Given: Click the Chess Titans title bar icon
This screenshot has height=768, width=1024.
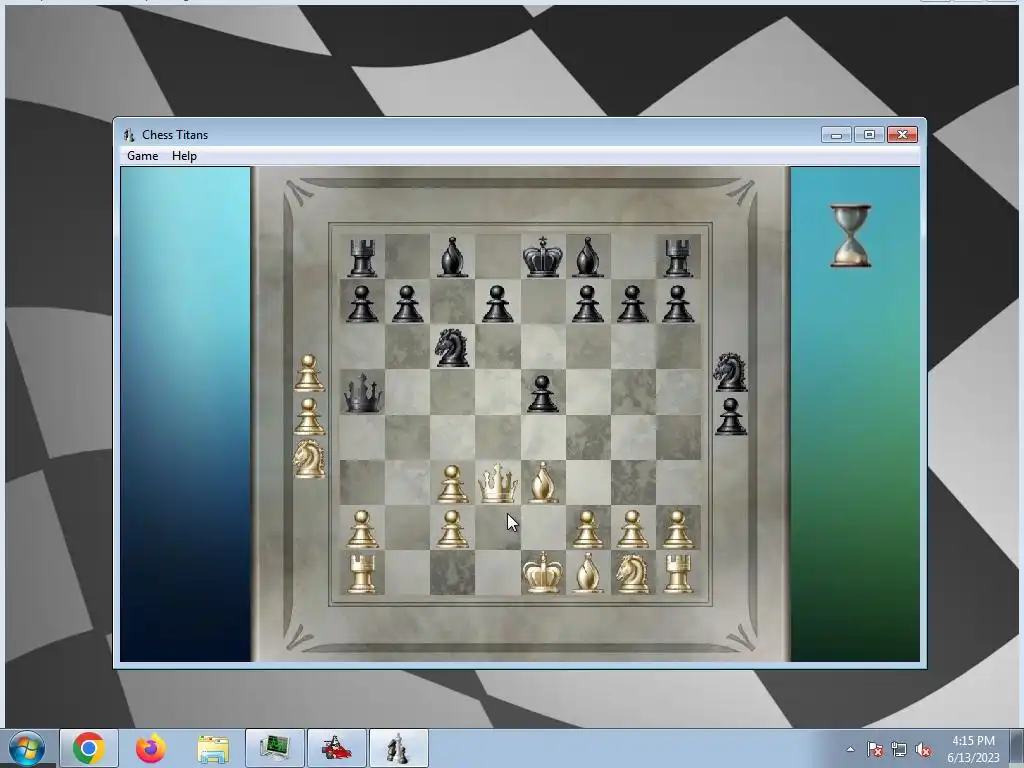Looking at the screenshot, I should click(129, 135).
